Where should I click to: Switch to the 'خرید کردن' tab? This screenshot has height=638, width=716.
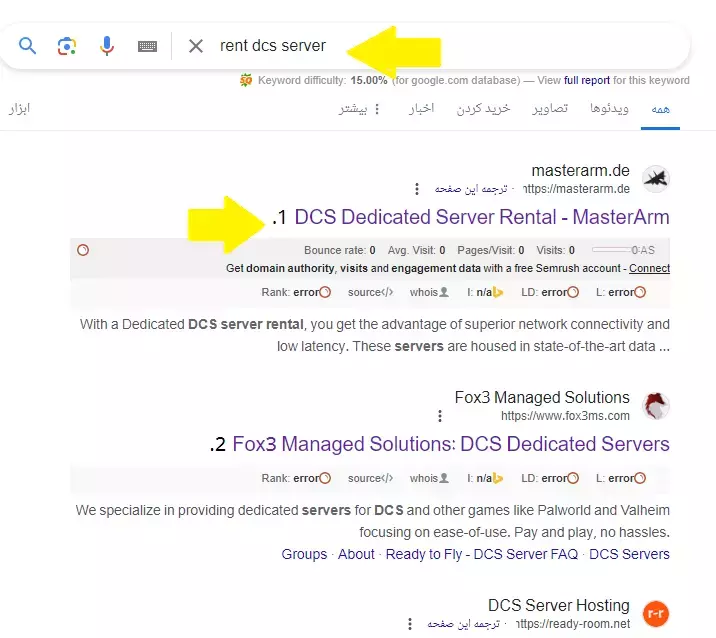[483, 109]
